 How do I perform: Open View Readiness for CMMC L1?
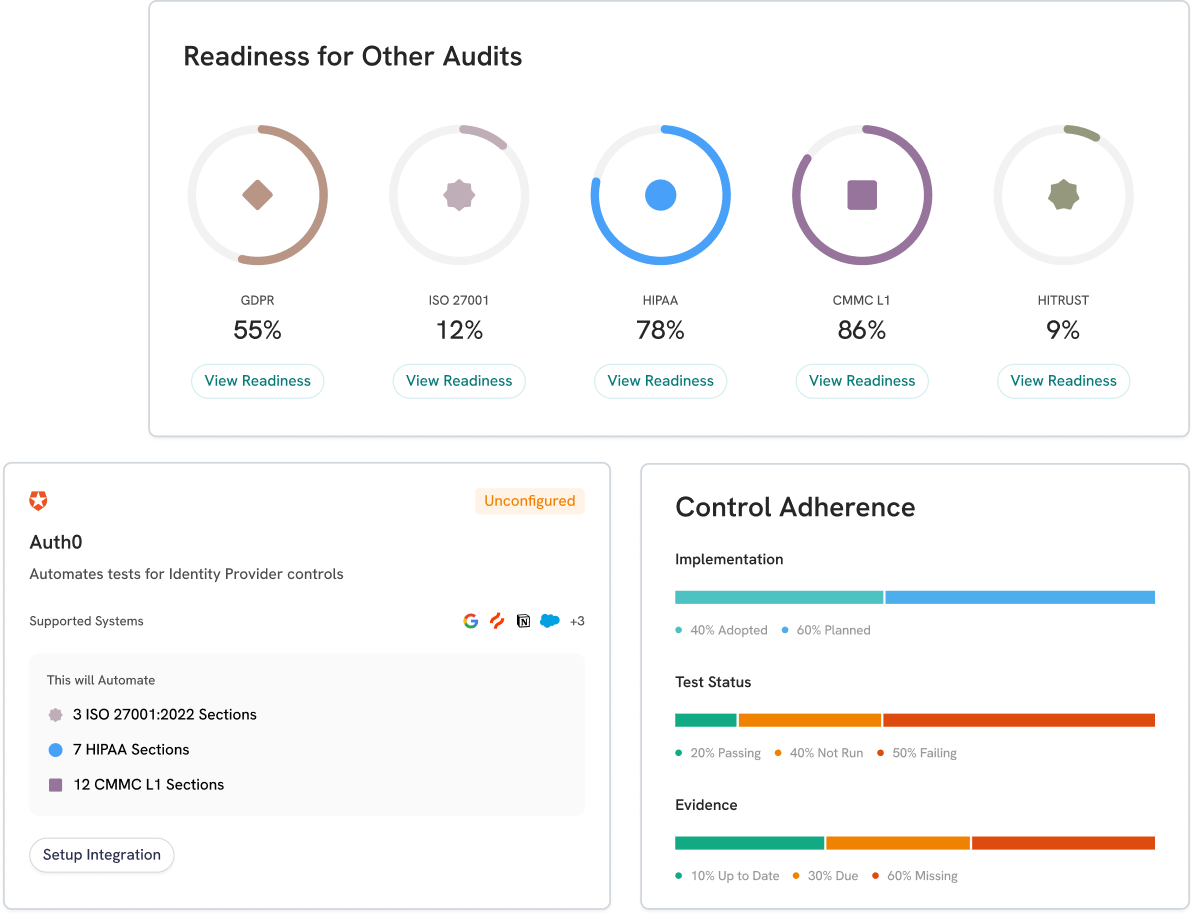click(862, 381)
